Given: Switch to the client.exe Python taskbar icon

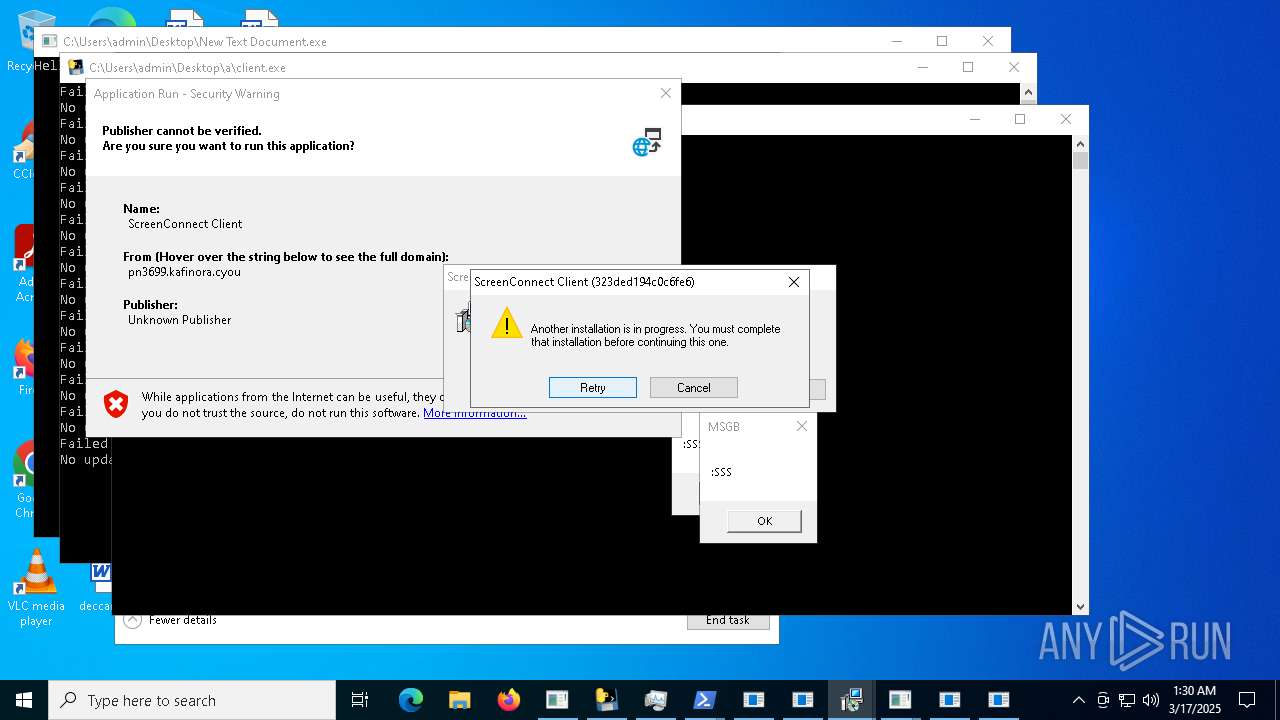Looking at the screenshot, I should 606,700.
